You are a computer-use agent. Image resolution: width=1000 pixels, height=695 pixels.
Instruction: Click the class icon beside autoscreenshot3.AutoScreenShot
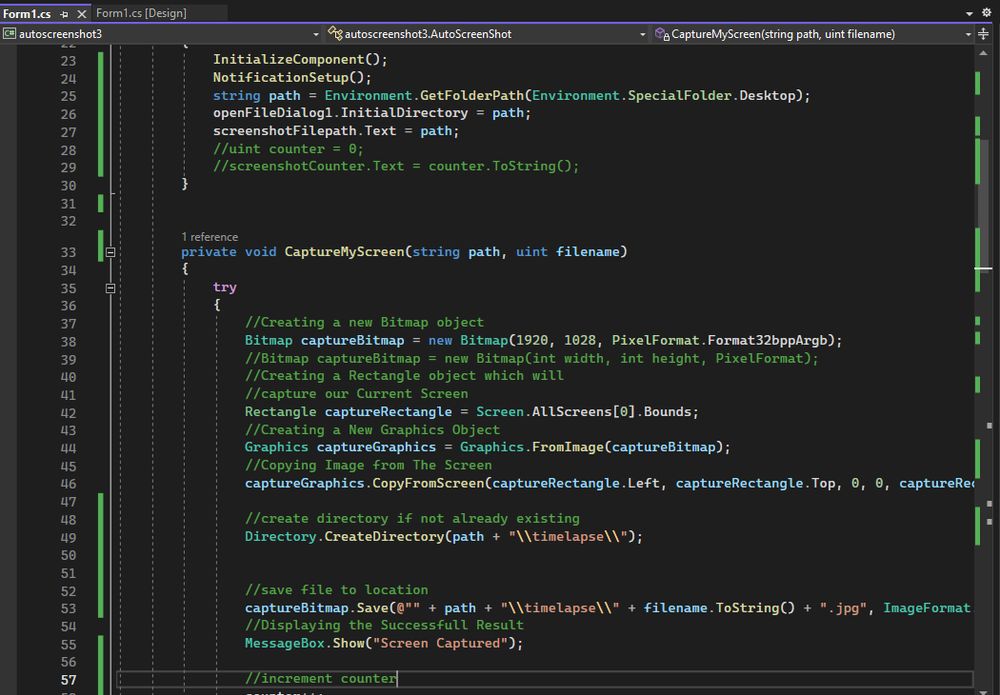335,34
